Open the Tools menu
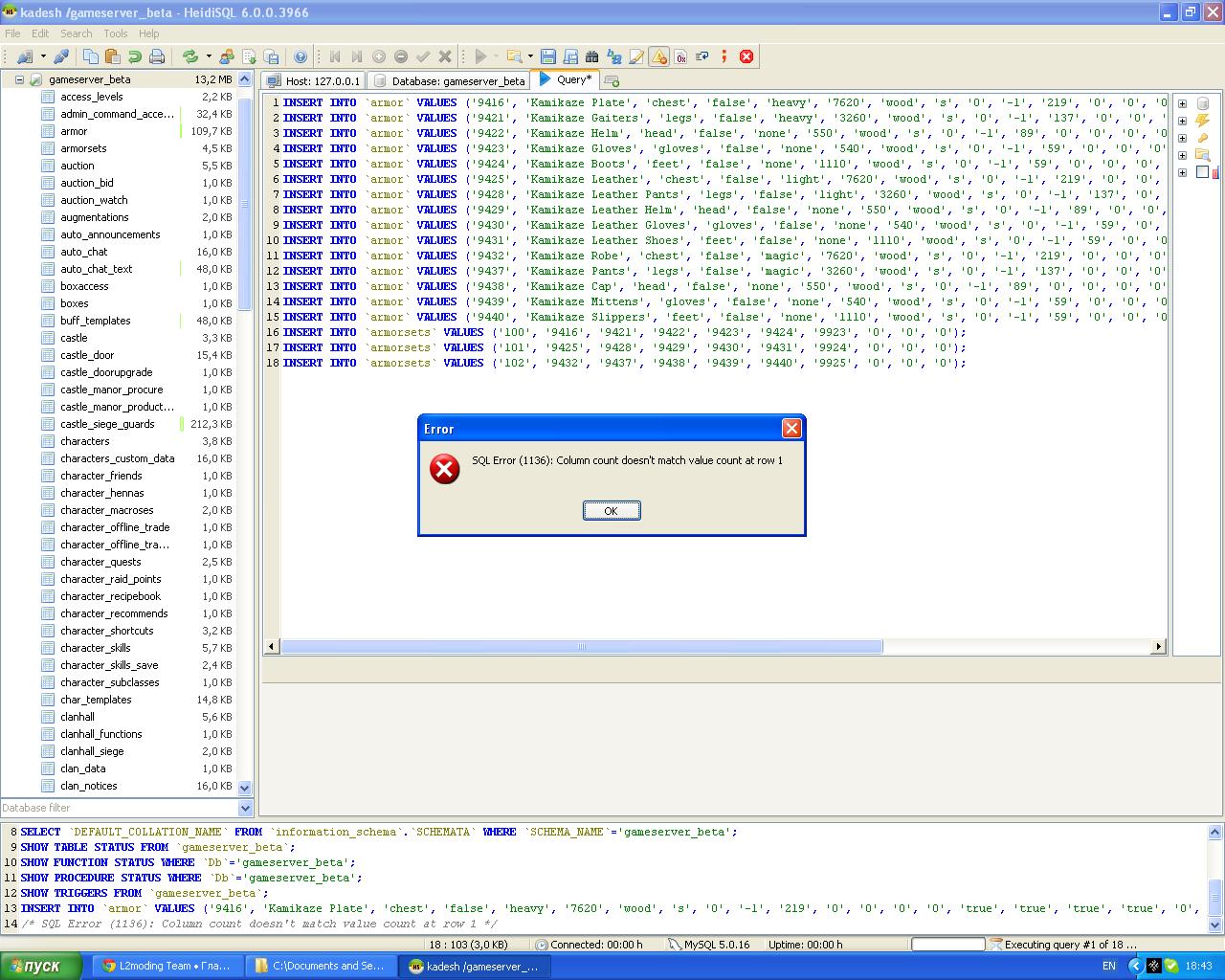Screen dimensions: 1225x980 [x=116, y=33]
